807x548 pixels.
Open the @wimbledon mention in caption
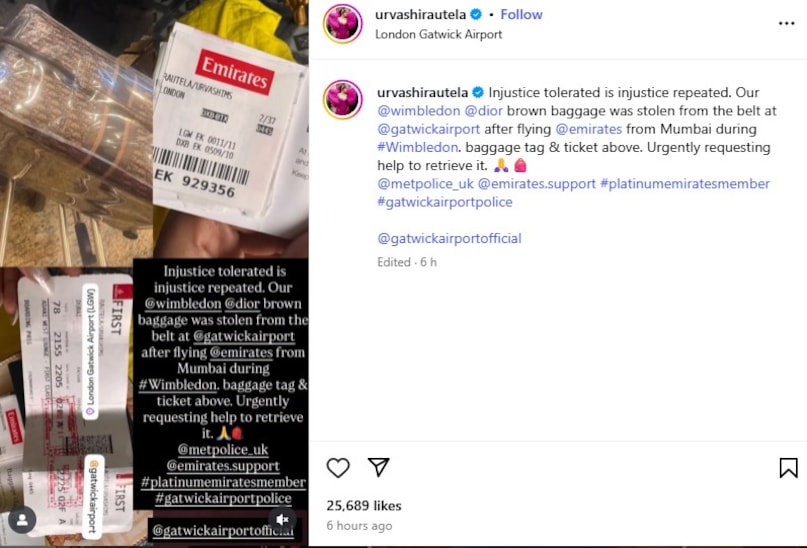pos(418,111)
